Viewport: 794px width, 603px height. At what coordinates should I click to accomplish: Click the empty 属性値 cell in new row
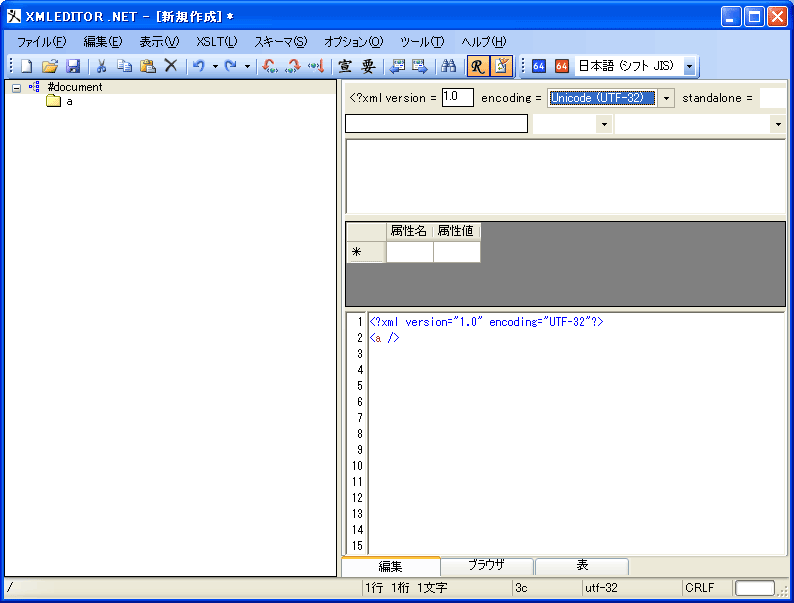point(457,252)
